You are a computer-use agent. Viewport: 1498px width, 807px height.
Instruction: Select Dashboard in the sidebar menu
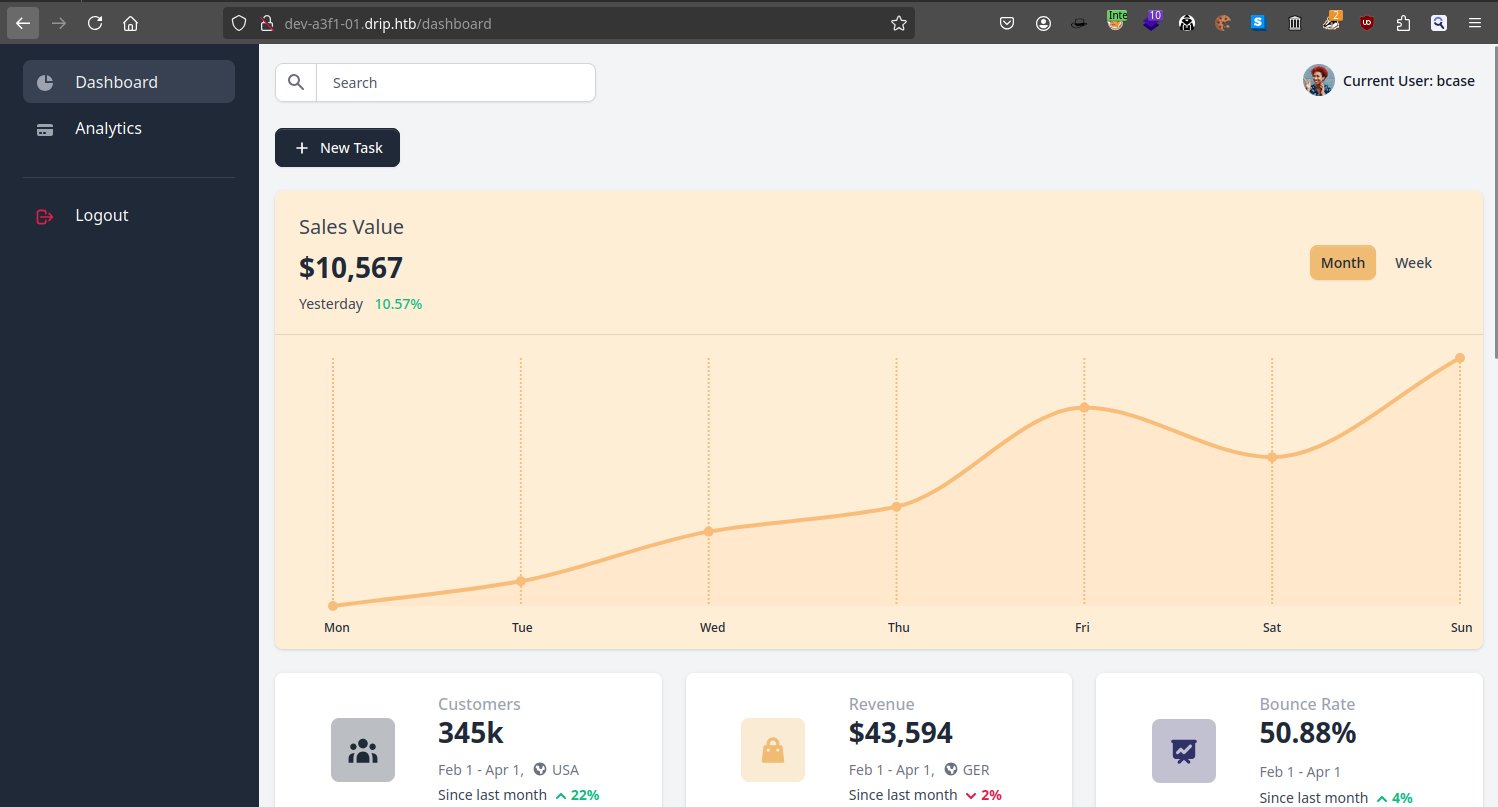click(x=116, y=83)
